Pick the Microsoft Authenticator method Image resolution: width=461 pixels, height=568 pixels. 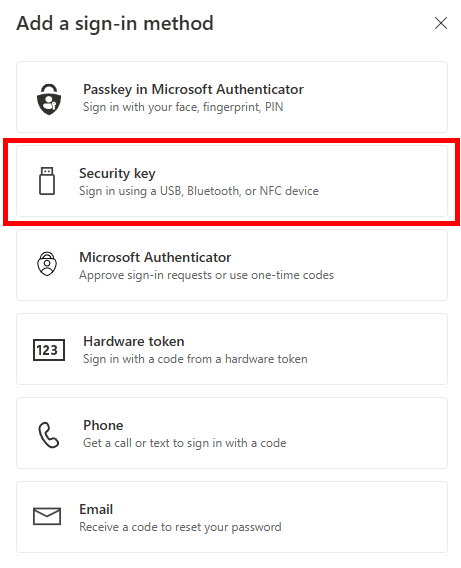point(232,265)
